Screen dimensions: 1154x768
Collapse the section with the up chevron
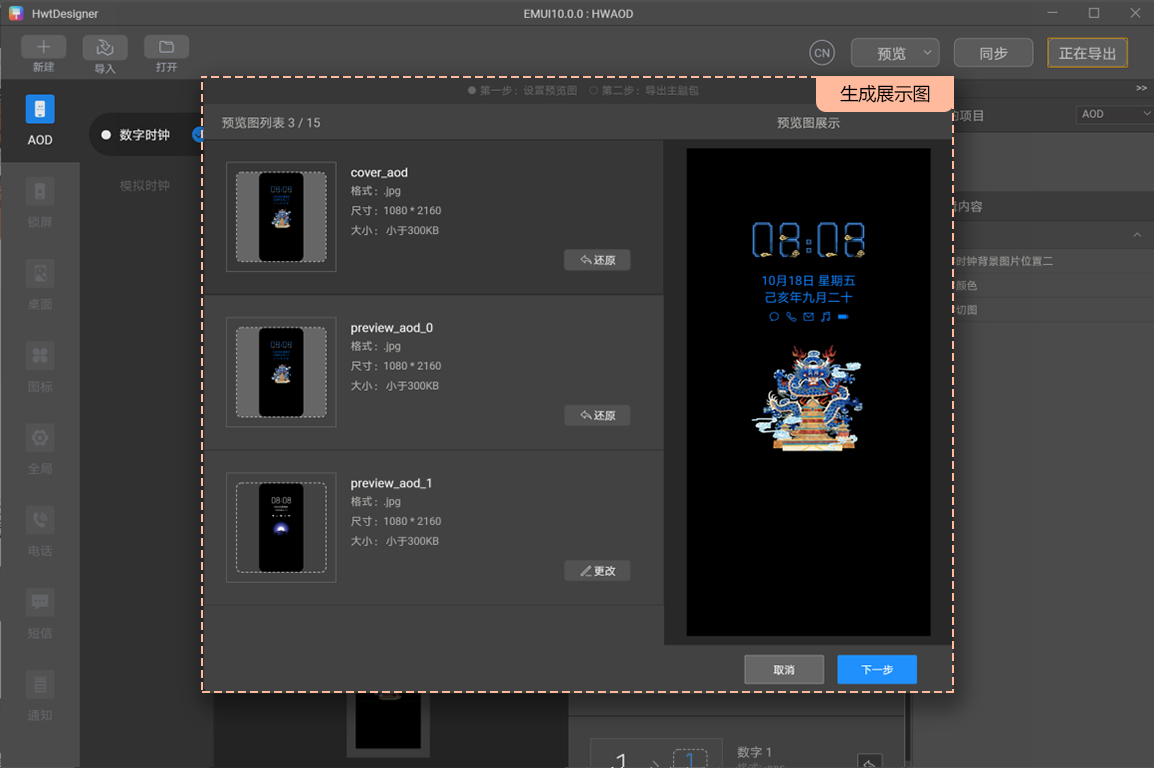point(1137,235)
